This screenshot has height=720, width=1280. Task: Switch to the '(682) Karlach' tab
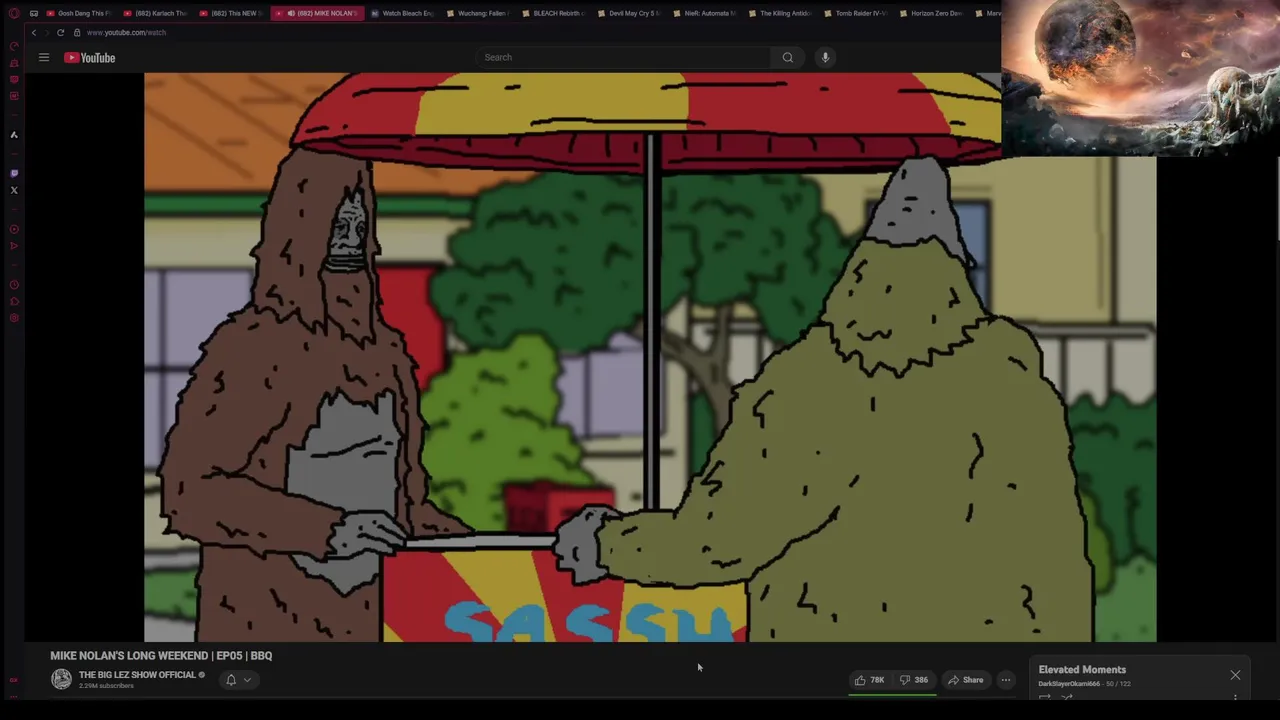click(155, 13)
